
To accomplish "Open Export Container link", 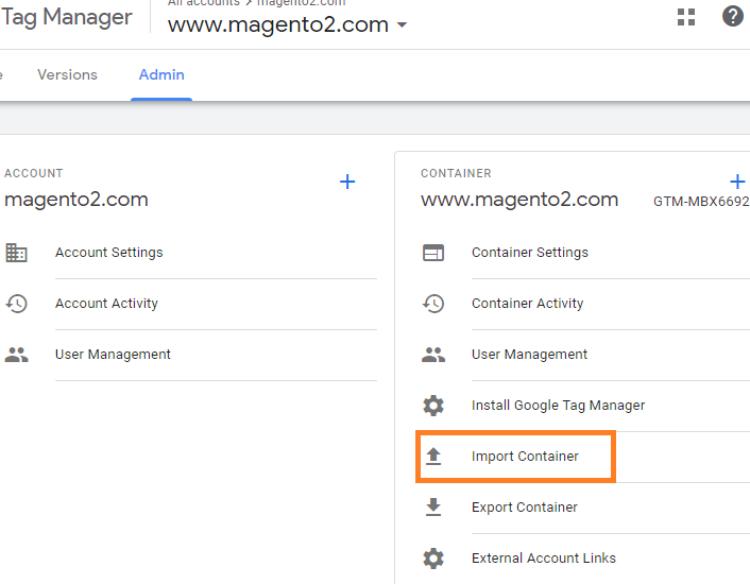I will pyautogui.click(x=524, y=507).
